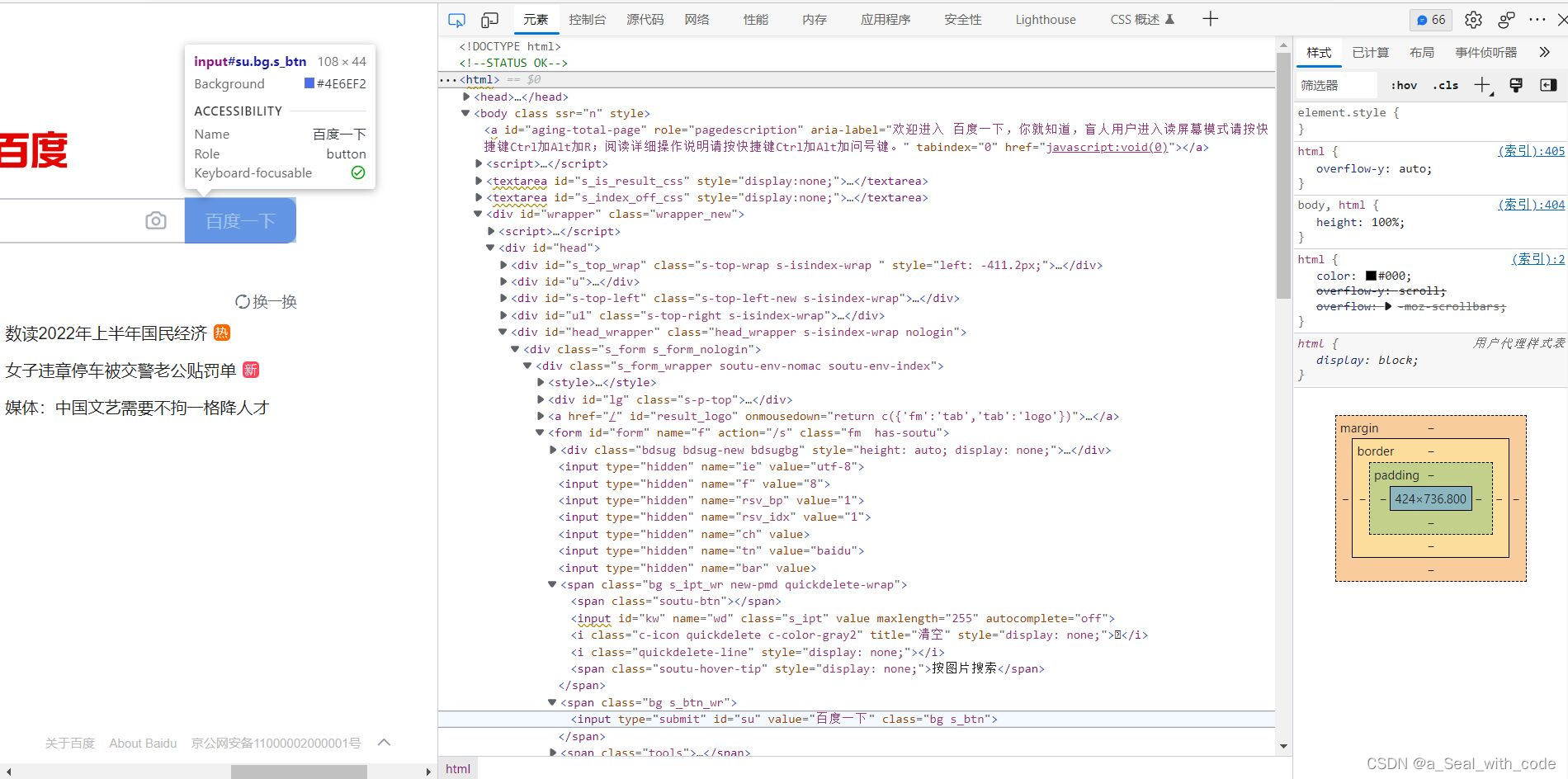Open 事件侦听器 event listeners tab

coord(1486,52)
